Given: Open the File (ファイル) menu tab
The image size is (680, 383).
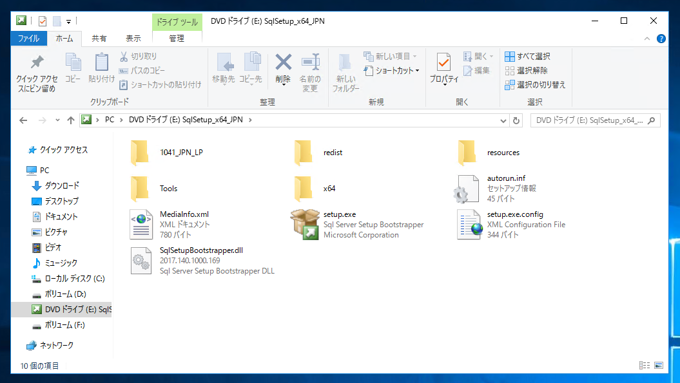Looking at the screenshot, I should pos(29,38).
